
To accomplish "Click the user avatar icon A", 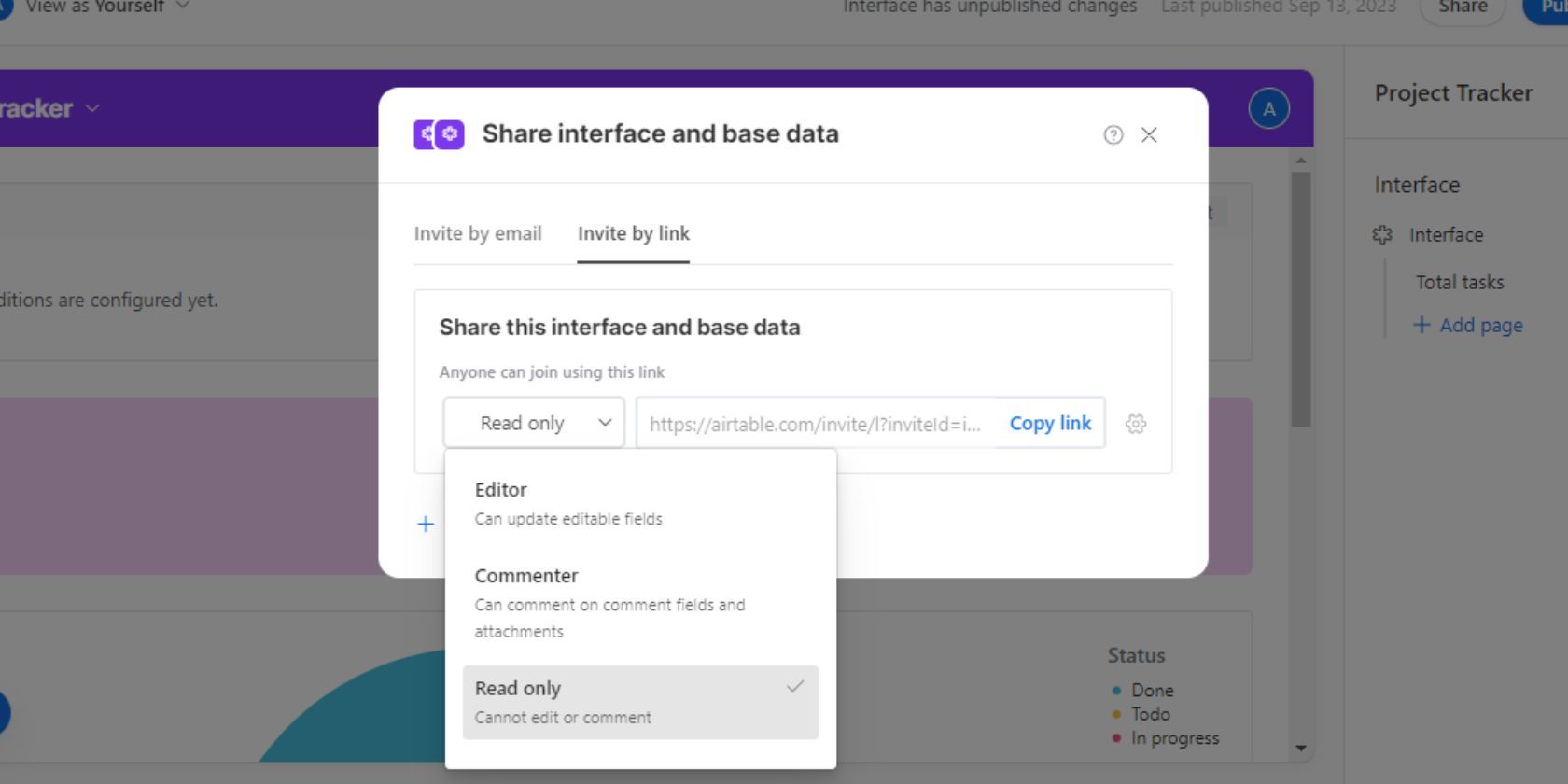I will [x=1268, y=109].
